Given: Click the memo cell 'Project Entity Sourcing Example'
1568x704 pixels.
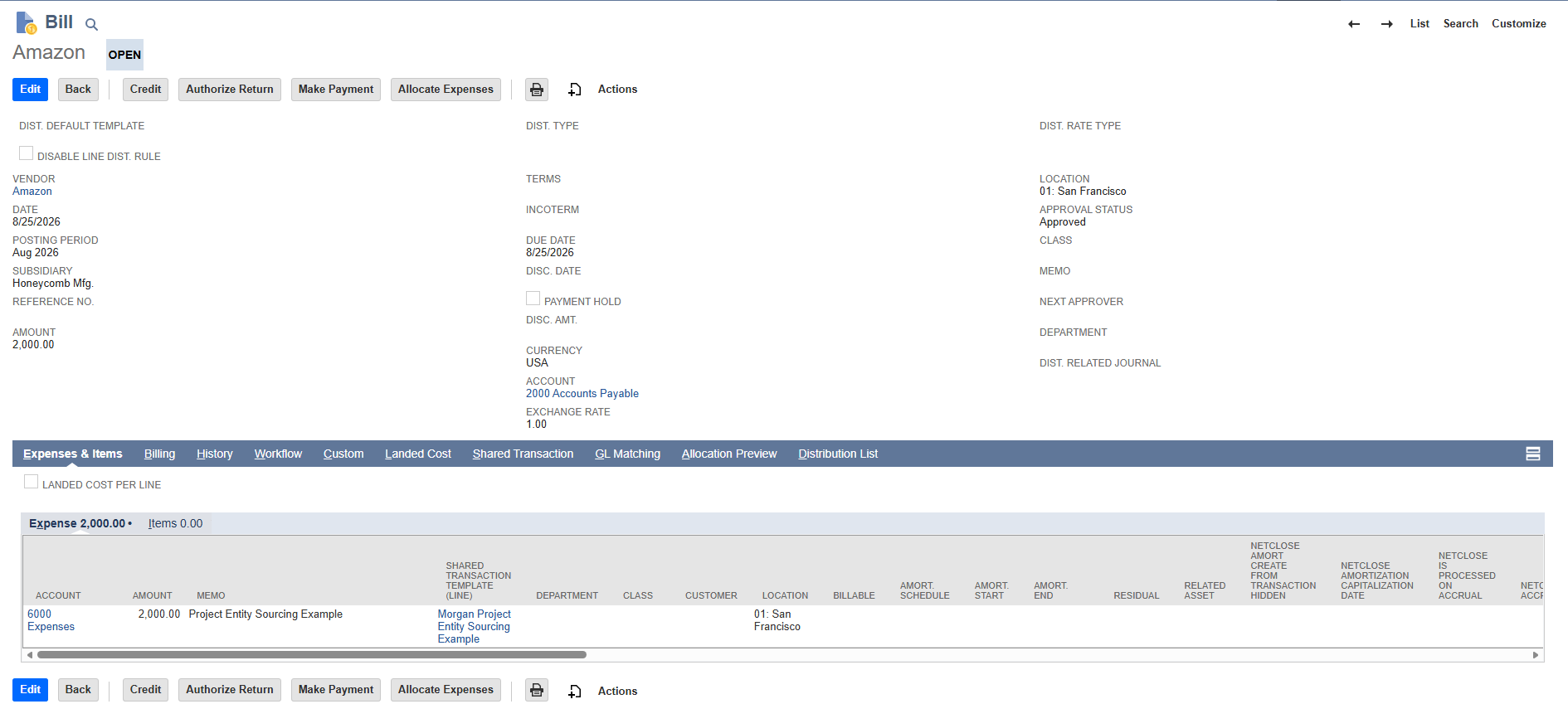Looking at the screenshot, I should [265, 614].
